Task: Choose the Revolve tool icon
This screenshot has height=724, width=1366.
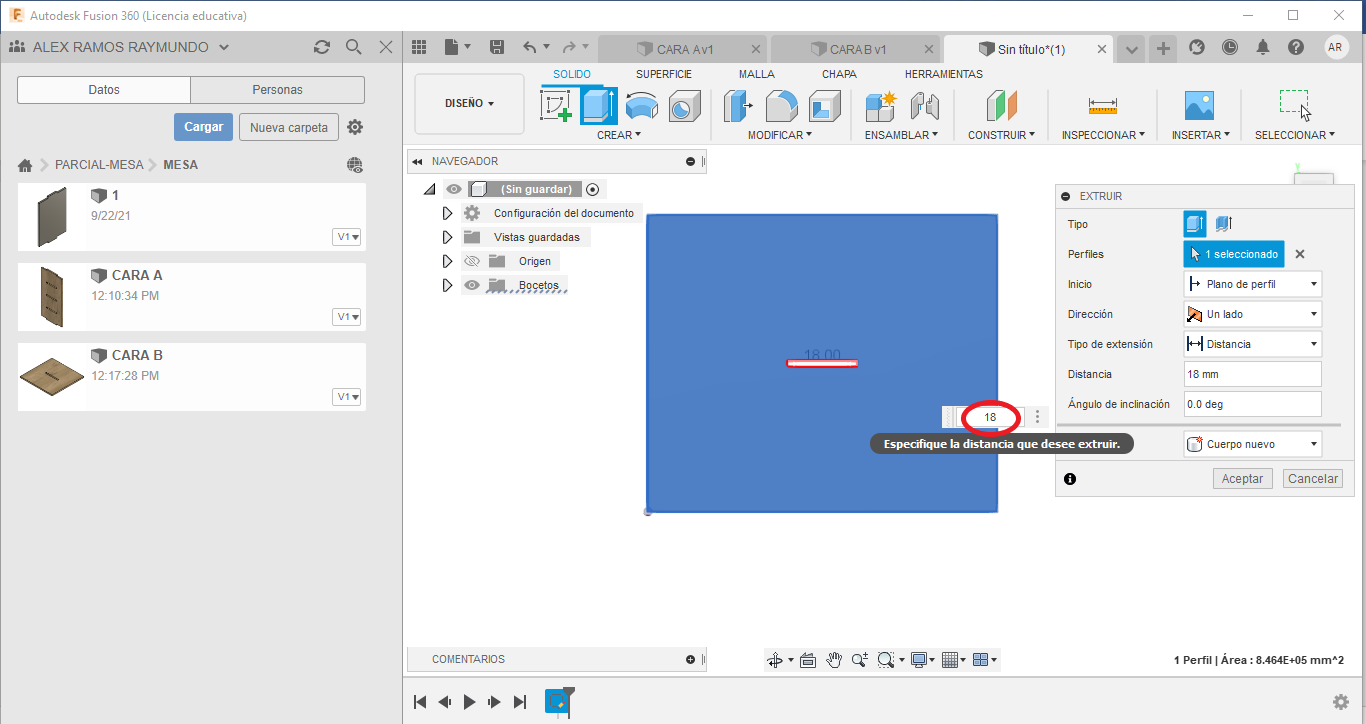Action: coord(641,105)
